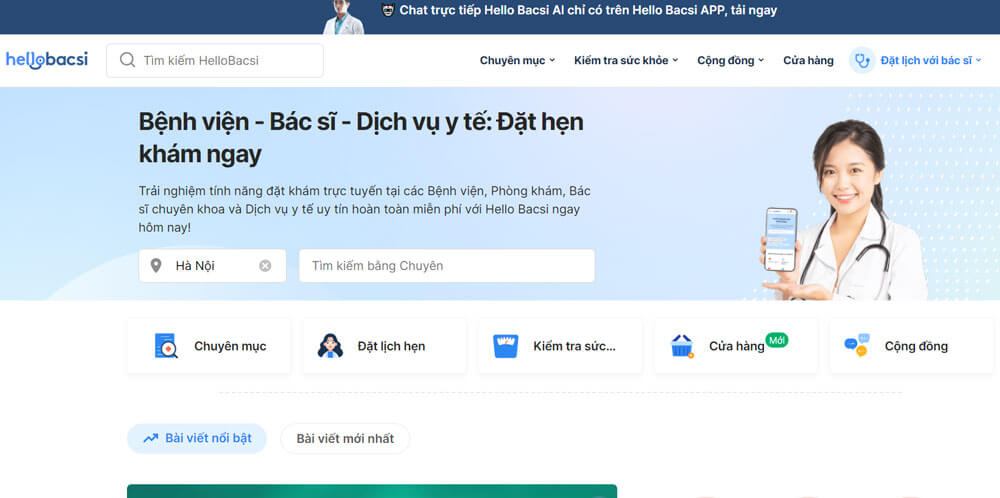
Task: Focus the Tìm kiếm HelloBacsi search field
Action: point(215,61)
